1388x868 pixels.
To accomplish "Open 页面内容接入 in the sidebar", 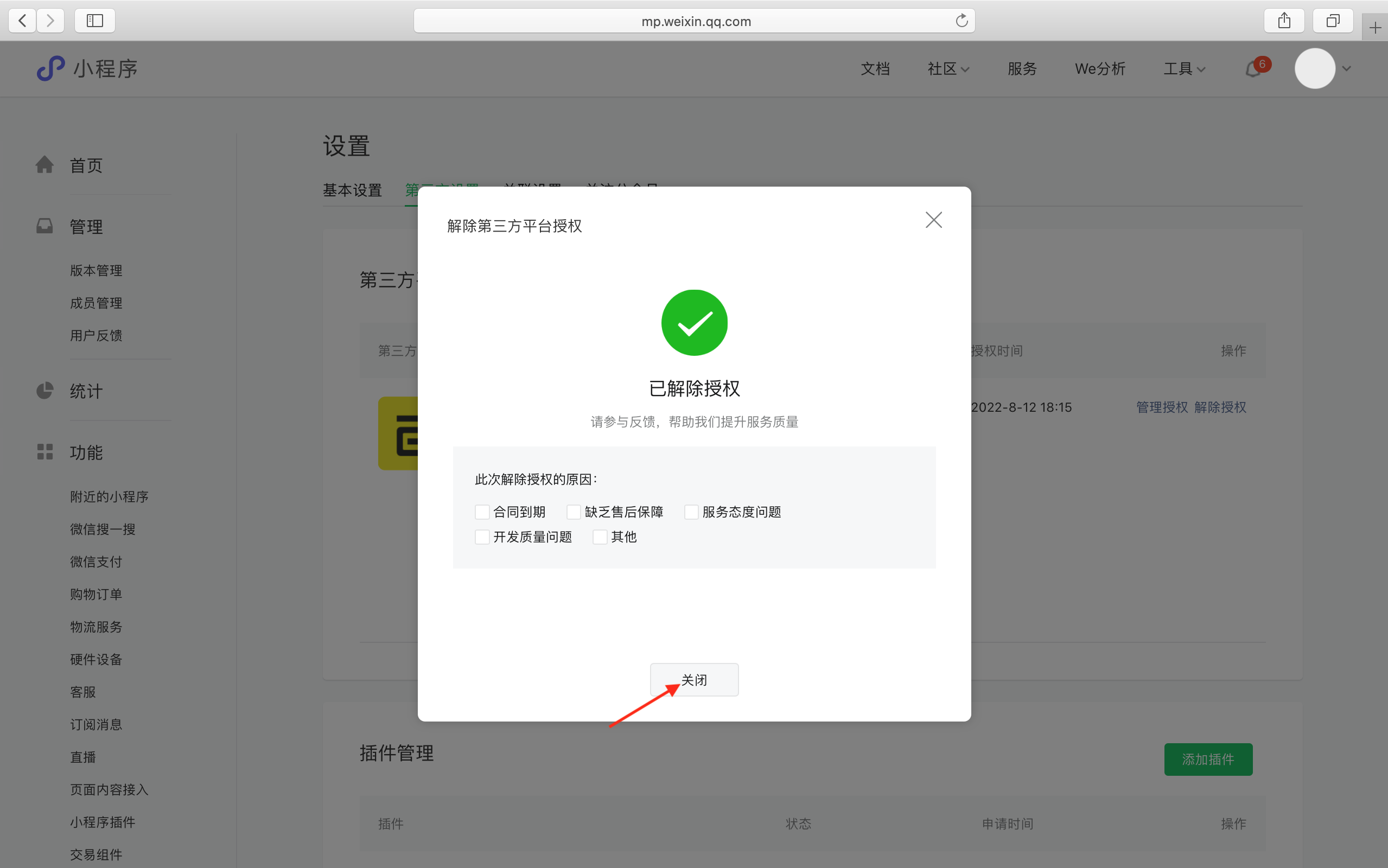I will (x=109, y=789).
